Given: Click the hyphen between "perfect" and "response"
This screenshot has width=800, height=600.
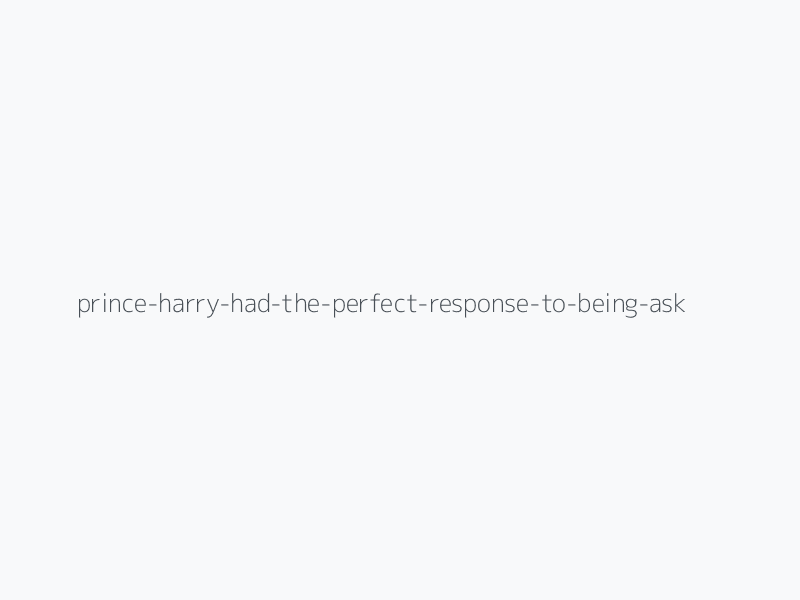Looking at the screenshot, I should (422, 305).
